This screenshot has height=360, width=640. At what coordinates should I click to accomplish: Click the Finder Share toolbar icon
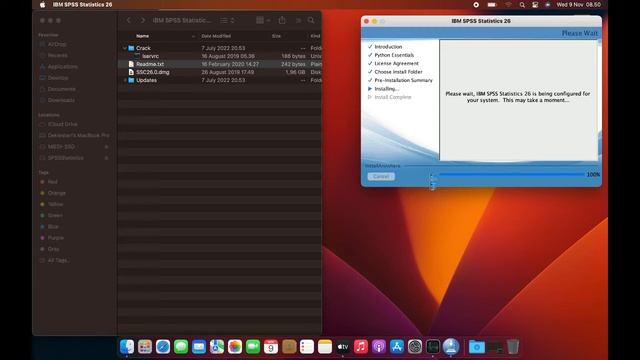[282, 20]
